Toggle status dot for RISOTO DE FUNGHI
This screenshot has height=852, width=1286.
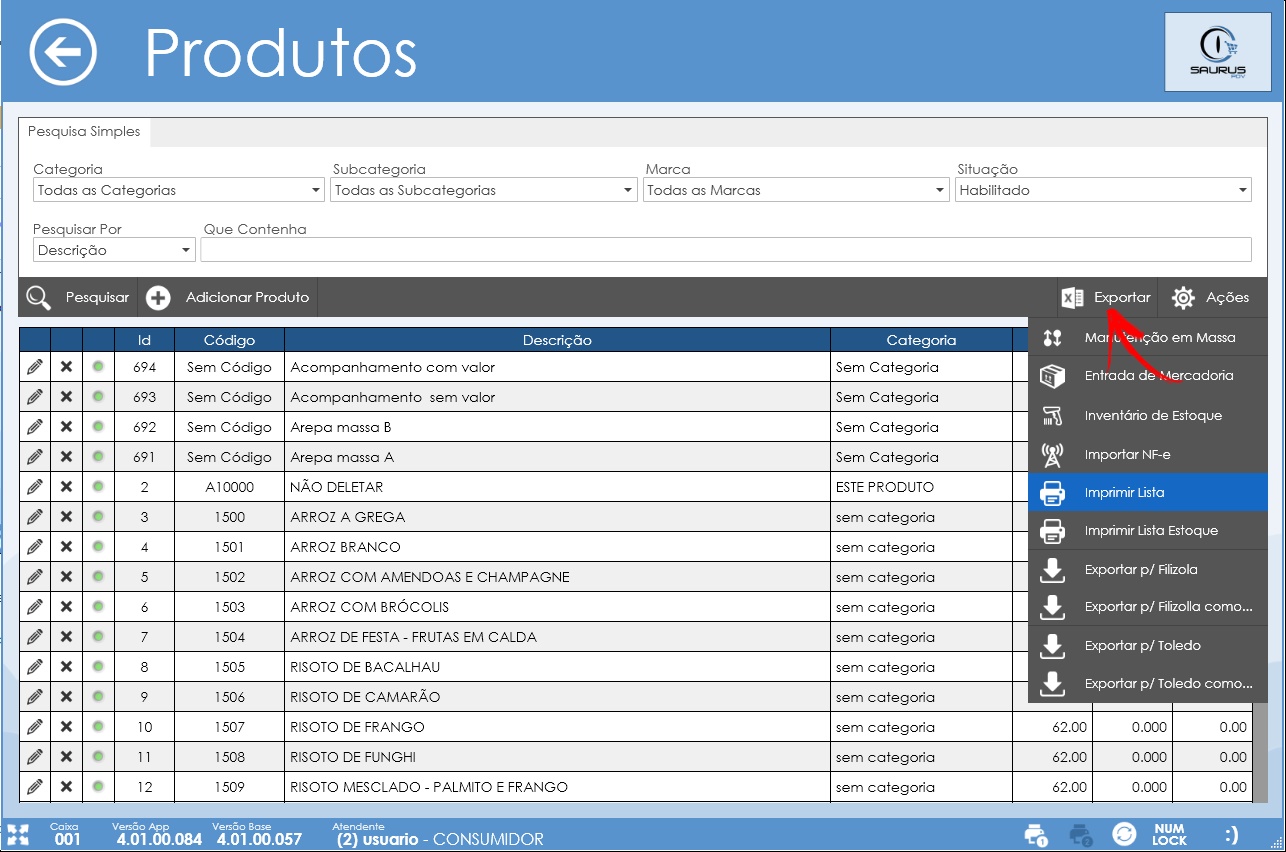click(98, 757)
